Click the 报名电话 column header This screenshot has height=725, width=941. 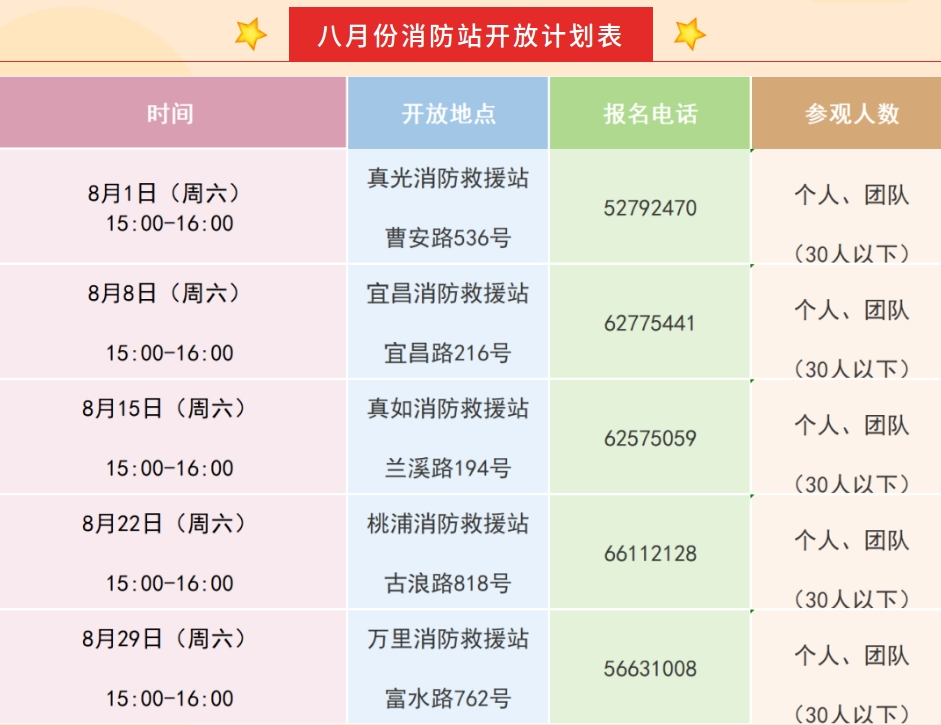(x=650, y=113)
